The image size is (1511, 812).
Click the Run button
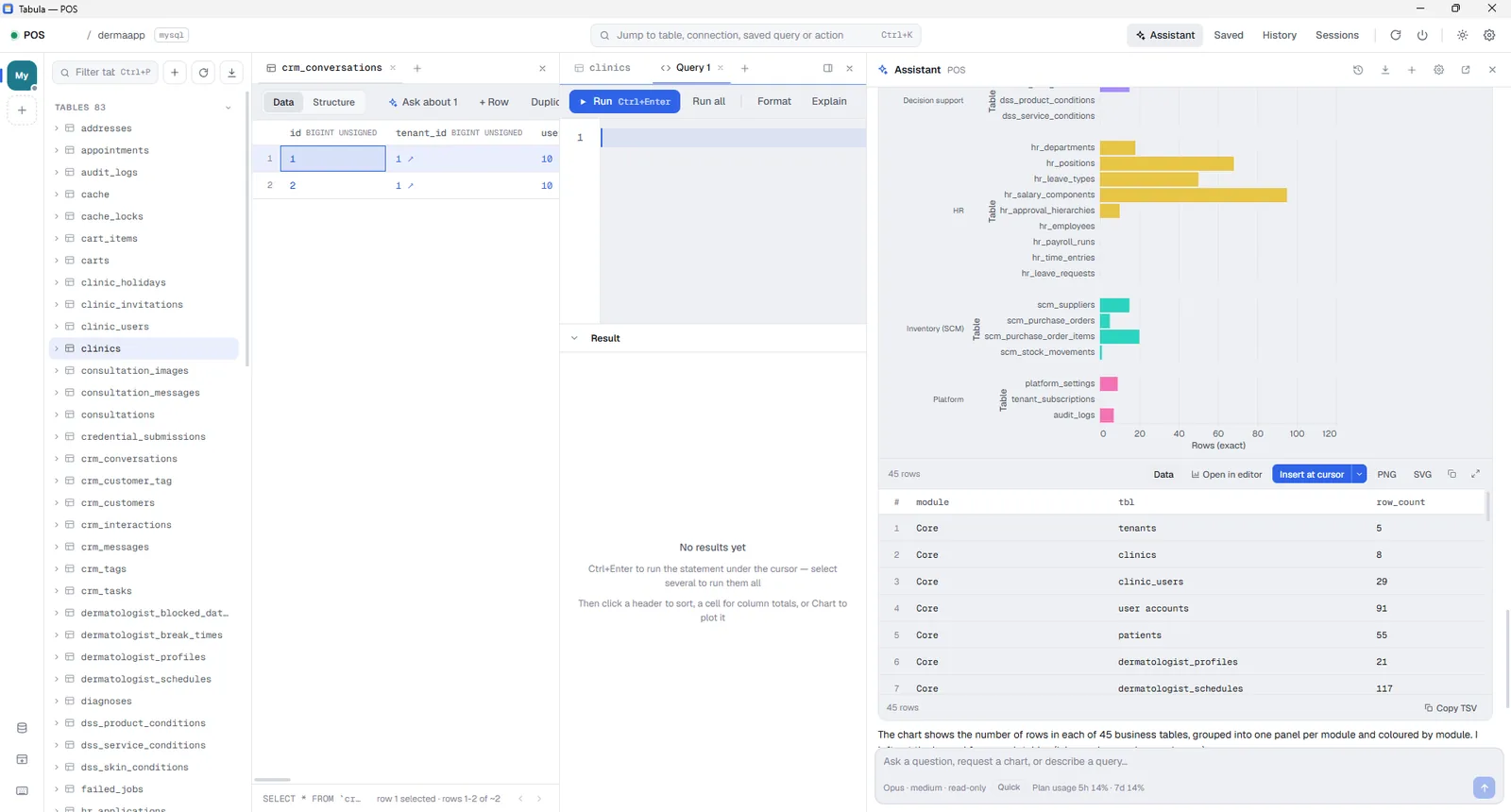624,101
